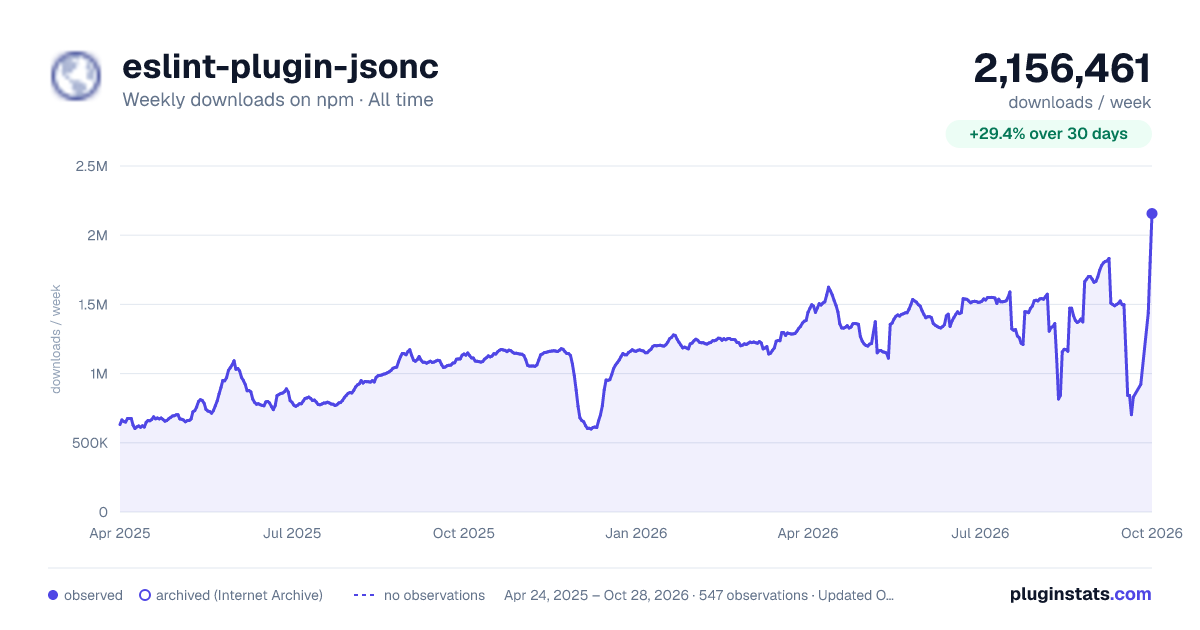Select the 'Weekly downloads on npm · All time' subtitle
This screenshot has height=630, width=1200.
[x=278, y=100]
